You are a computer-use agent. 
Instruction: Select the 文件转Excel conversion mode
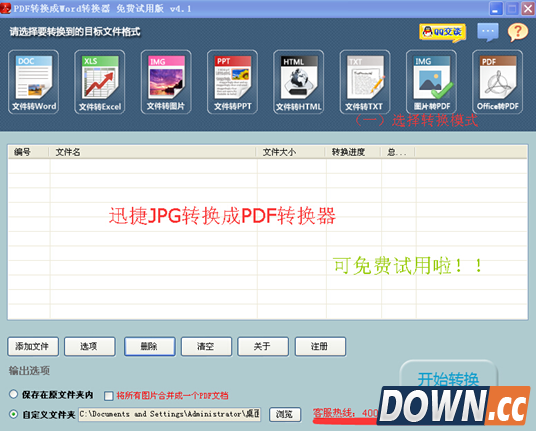pos(99,82)
